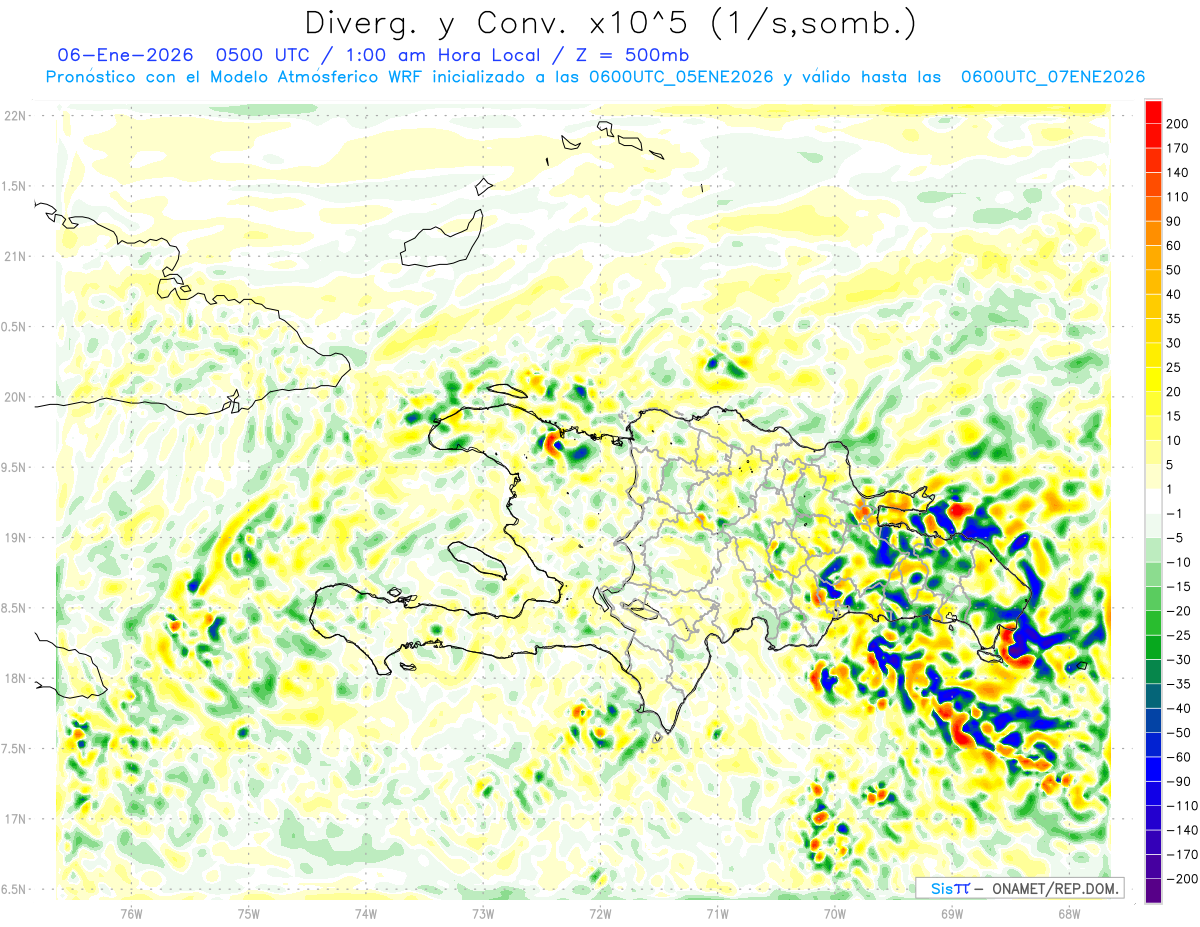1200x927 pixels.
Task: Click the 21N latitude axis label
Action: [15, 256]
